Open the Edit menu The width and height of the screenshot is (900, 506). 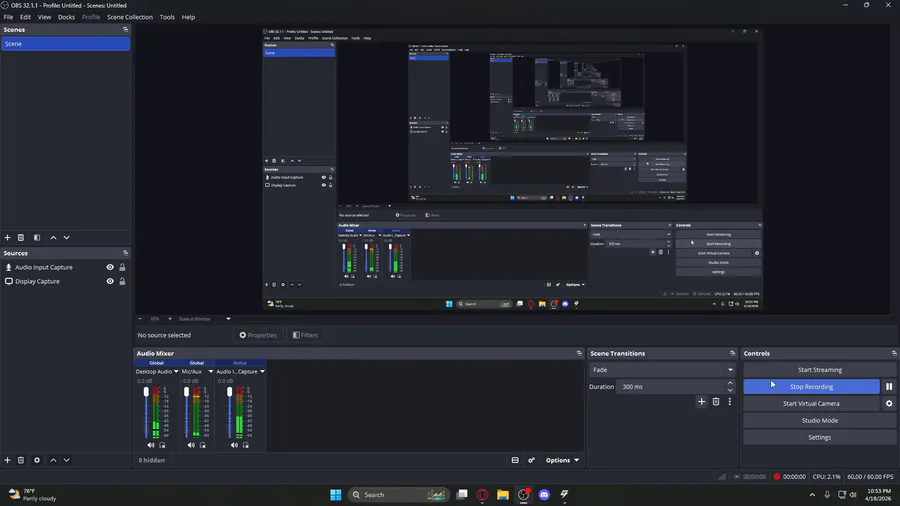pos(25,17)
